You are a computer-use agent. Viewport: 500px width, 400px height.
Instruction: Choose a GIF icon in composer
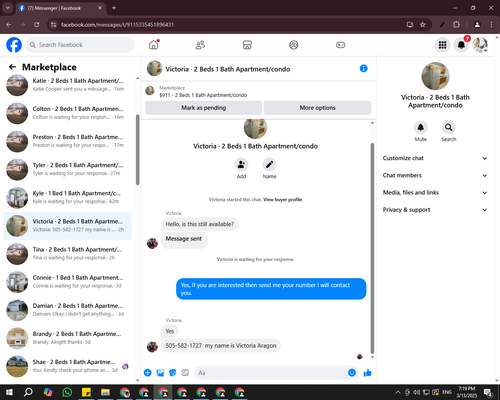(x=185, y=373)
